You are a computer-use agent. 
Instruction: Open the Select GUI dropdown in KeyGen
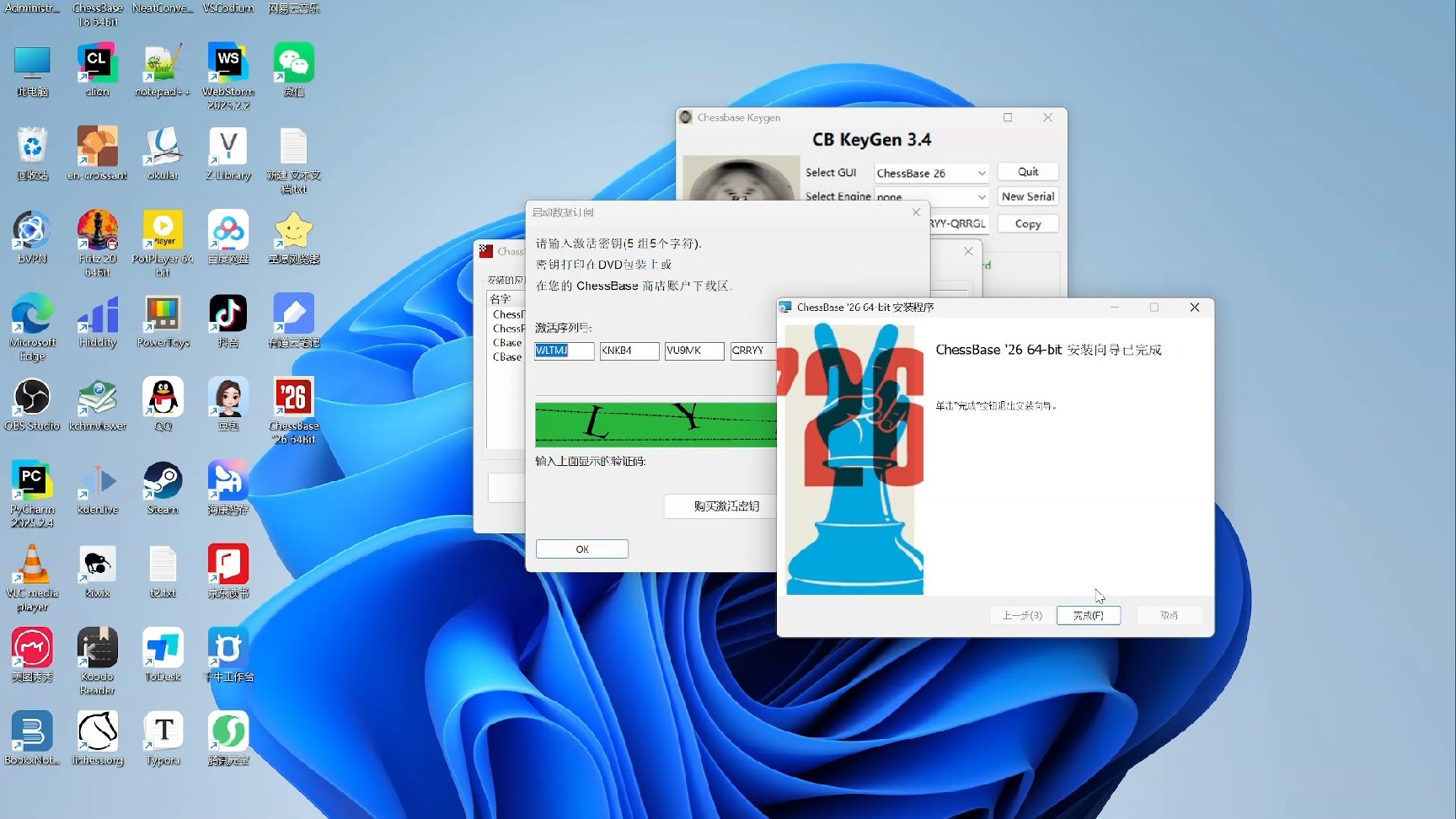coord(931,173)
